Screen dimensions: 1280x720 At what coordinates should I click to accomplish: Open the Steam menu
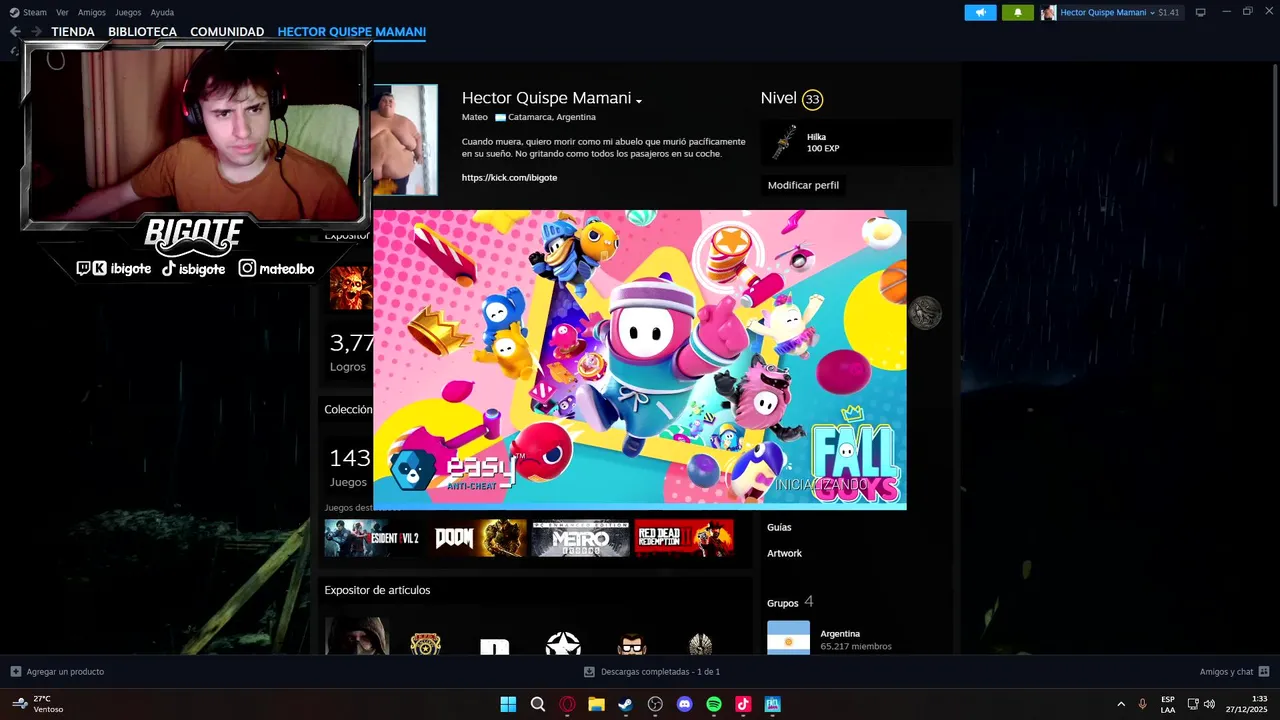(34, 12)
